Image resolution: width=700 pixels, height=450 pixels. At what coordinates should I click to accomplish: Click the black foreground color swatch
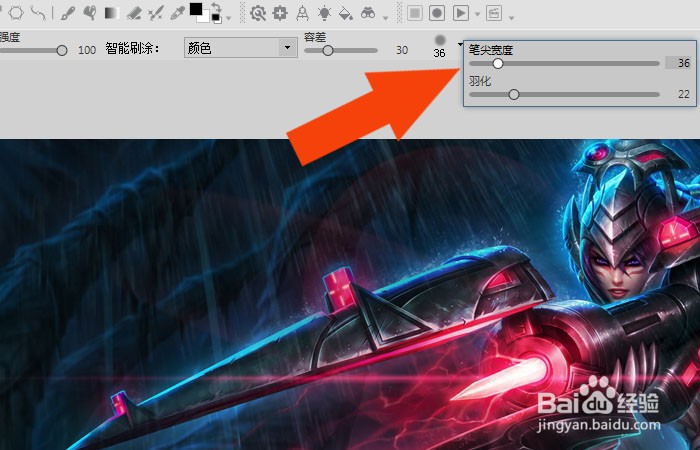[196, 9]
